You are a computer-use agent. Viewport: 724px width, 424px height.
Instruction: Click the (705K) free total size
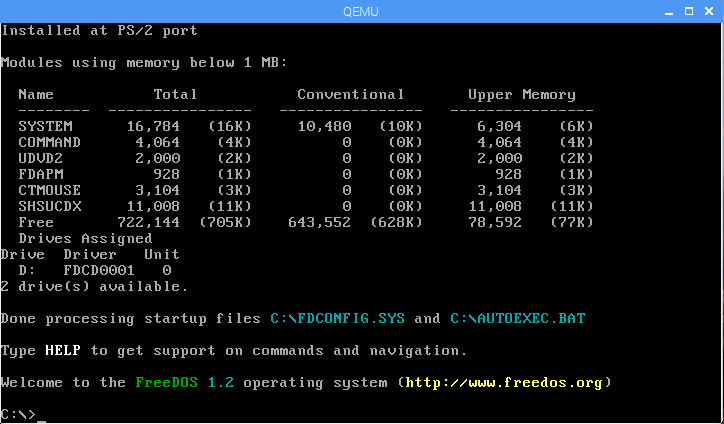coord(225,223)
